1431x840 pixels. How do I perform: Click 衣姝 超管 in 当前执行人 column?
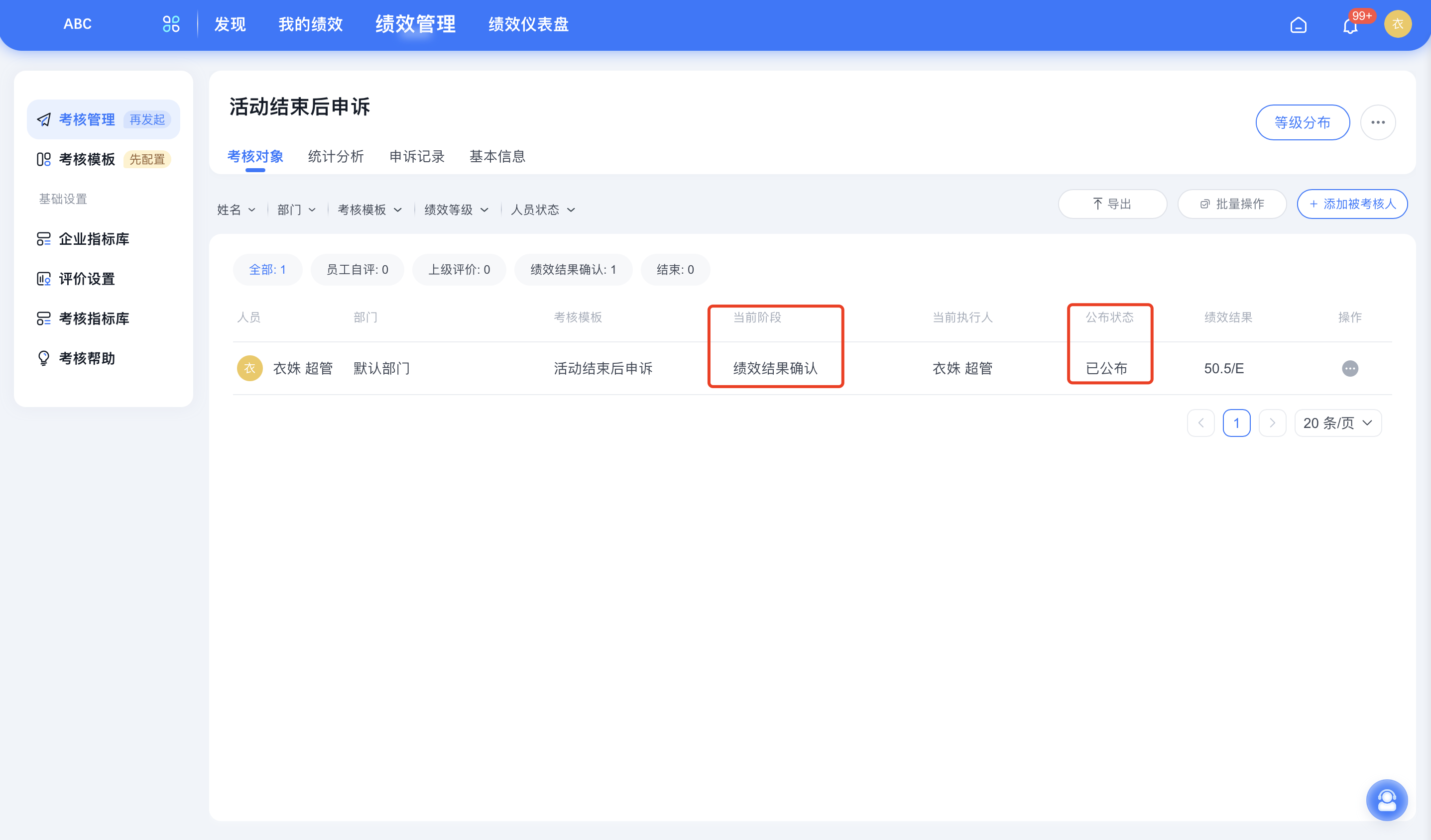pyautogui.click(x=962, y=368)
